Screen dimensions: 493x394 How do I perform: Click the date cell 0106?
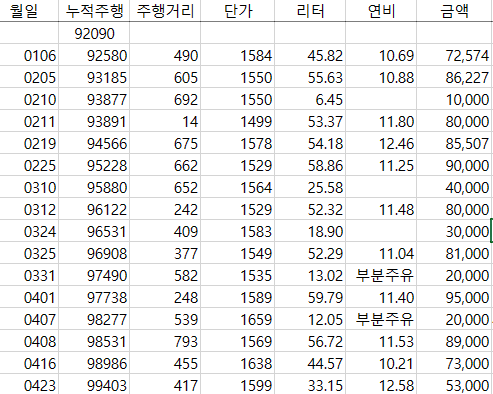[x=29, y=55]
